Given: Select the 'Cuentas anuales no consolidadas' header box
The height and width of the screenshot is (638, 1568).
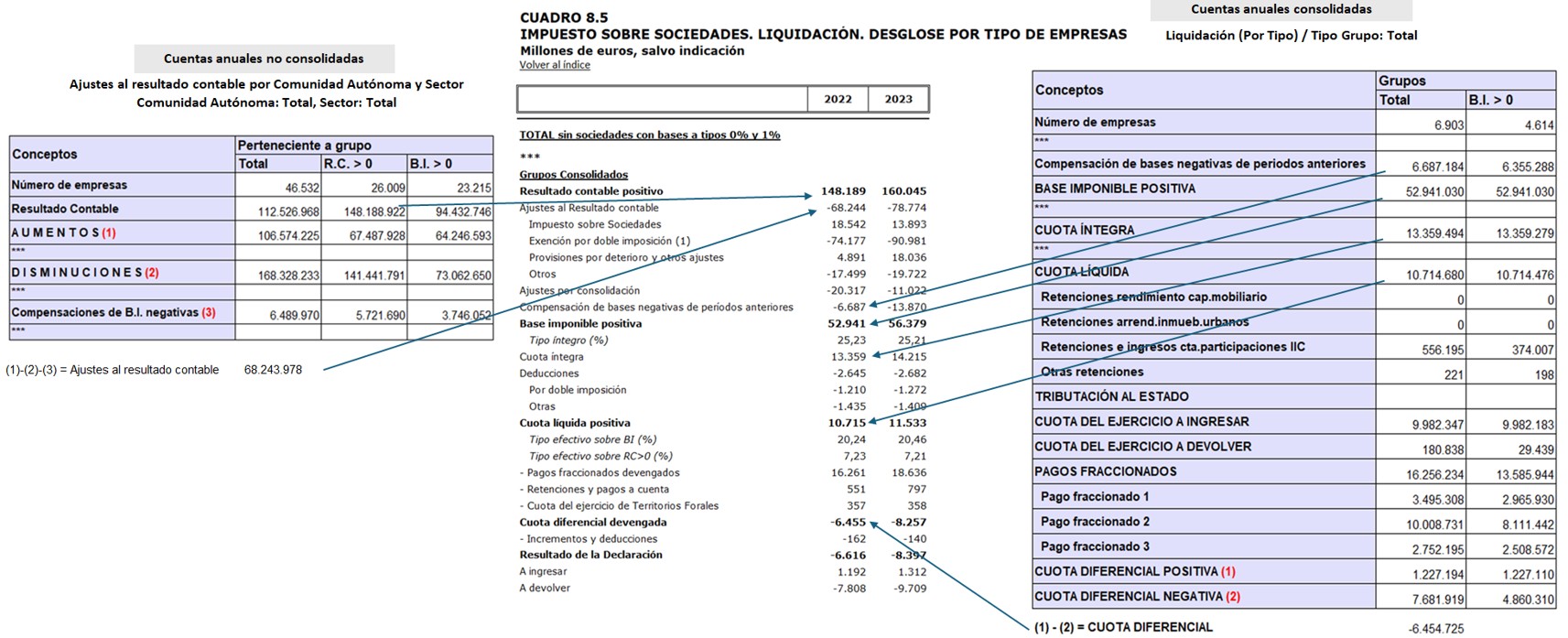Looking at the screenshot, I should (264, 59).
